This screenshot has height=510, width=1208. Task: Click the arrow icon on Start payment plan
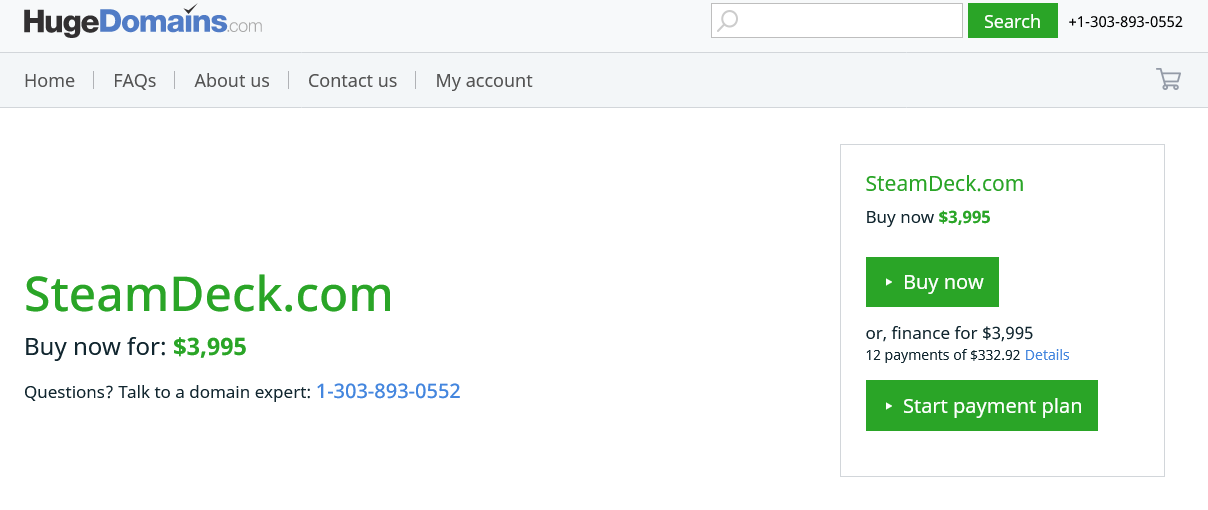coord(888,406)
